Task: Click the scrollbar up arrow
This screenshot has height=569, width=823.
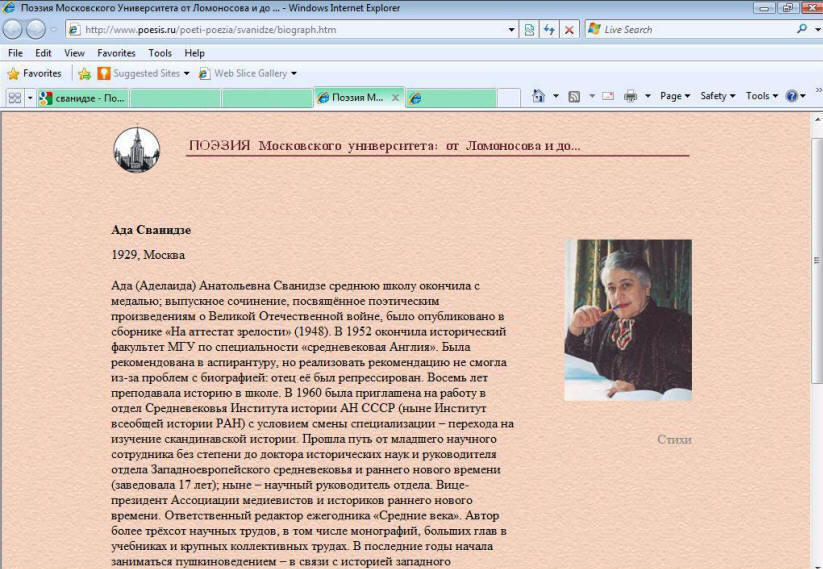Action: coord(817,120)
